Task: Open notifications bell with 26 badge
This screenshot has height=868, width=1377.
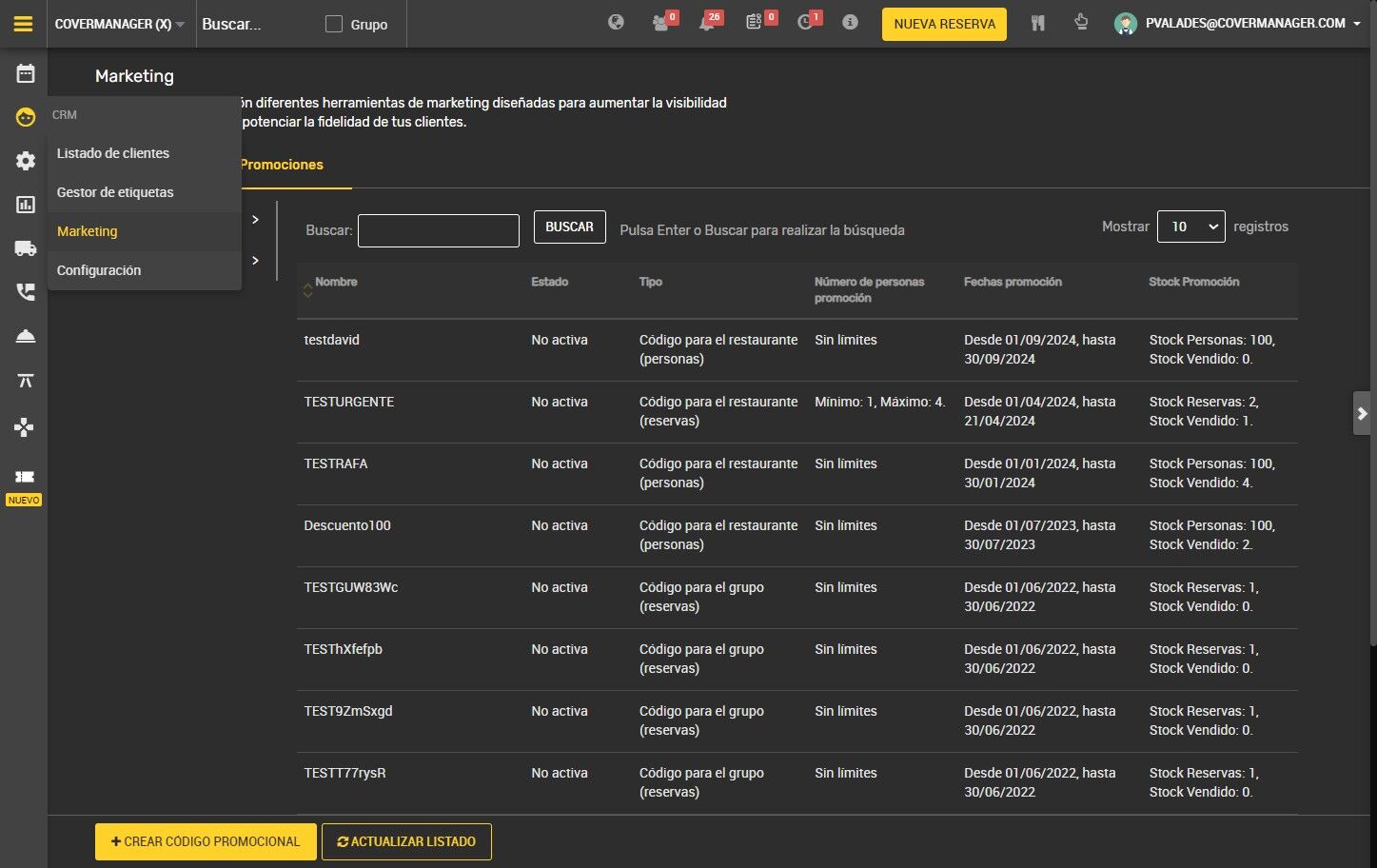Action: 709,22
